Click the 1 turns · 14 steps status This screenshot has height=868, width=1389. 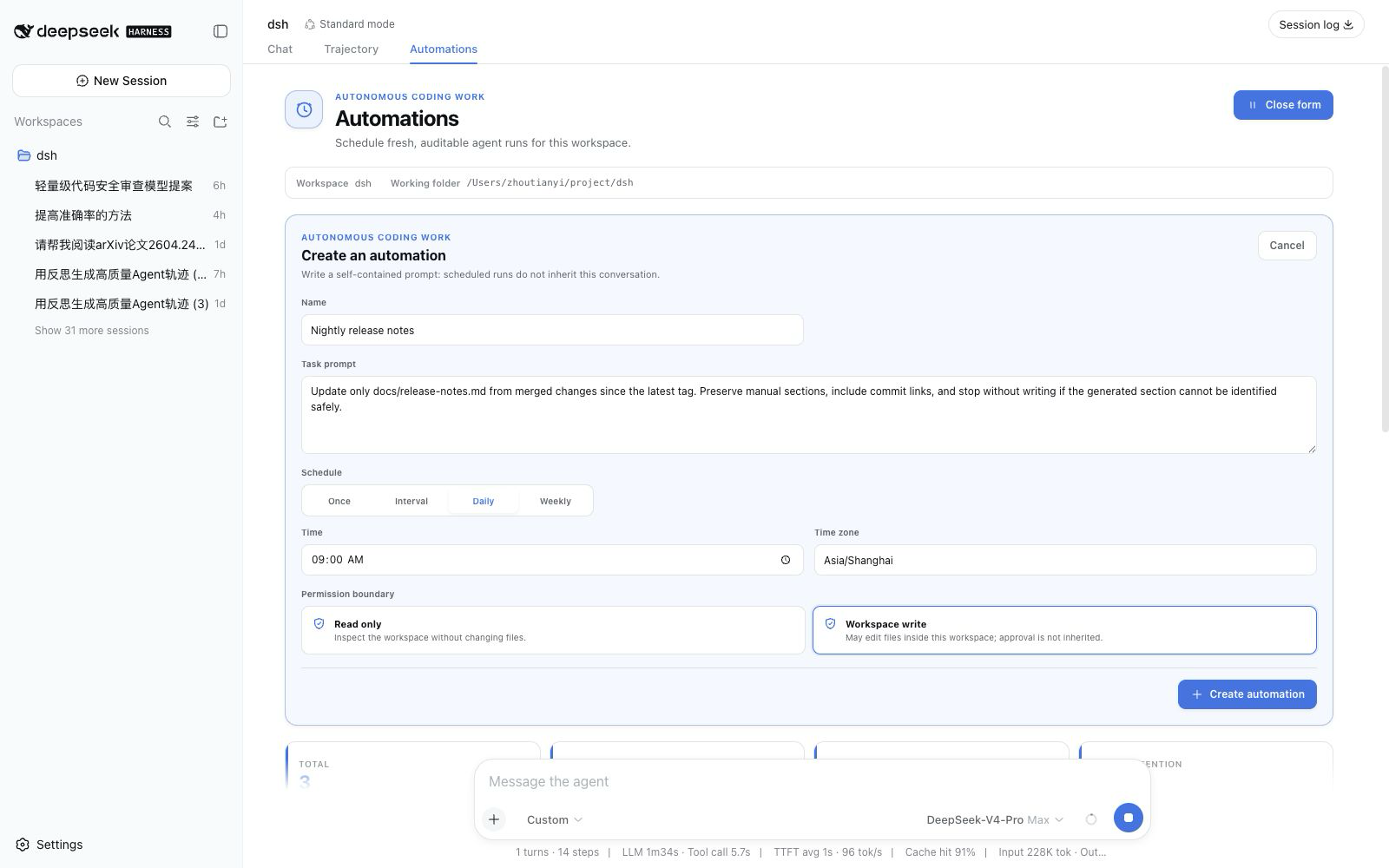[x=557, y=852]
